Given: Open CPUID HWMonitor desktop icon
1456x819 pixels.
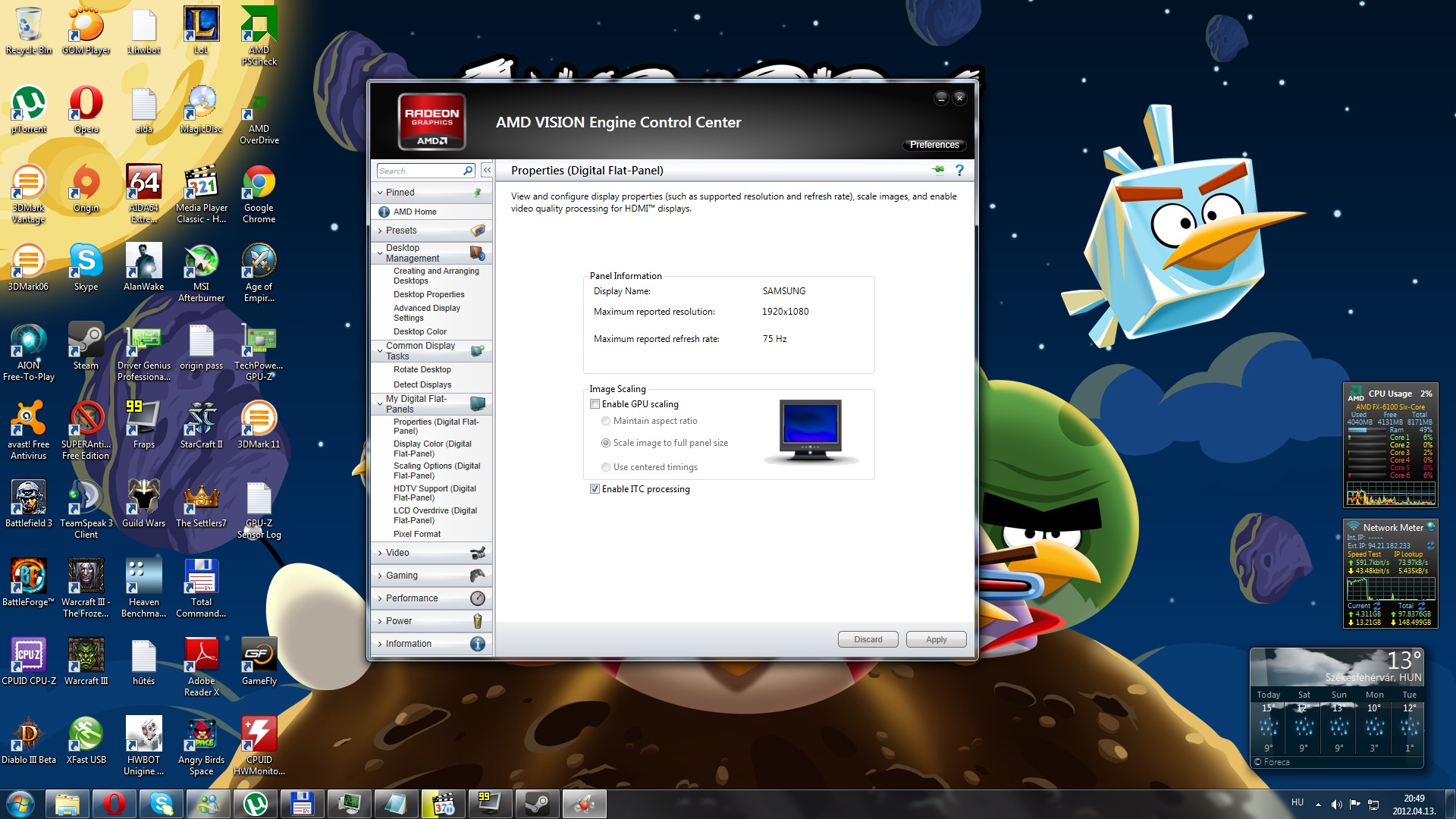Looking at the screenshot, I should 259,746.
